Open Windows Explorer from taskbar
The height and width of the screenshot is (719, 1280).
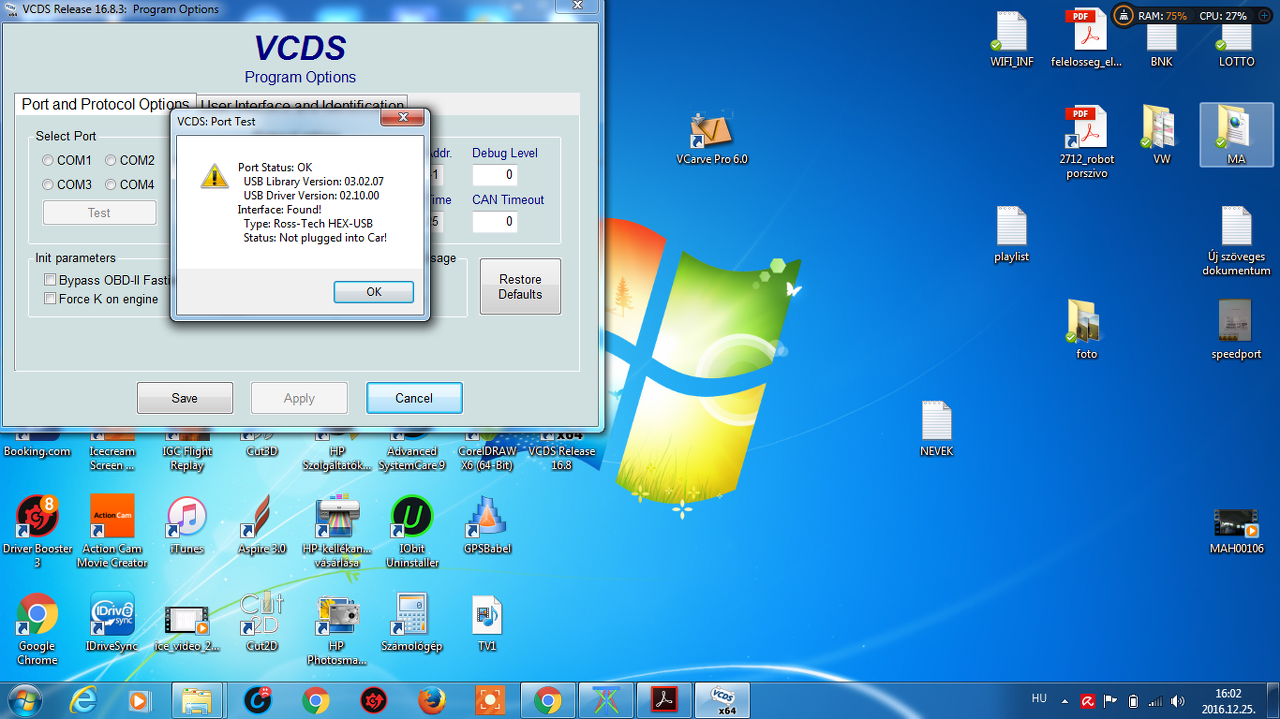197,700
